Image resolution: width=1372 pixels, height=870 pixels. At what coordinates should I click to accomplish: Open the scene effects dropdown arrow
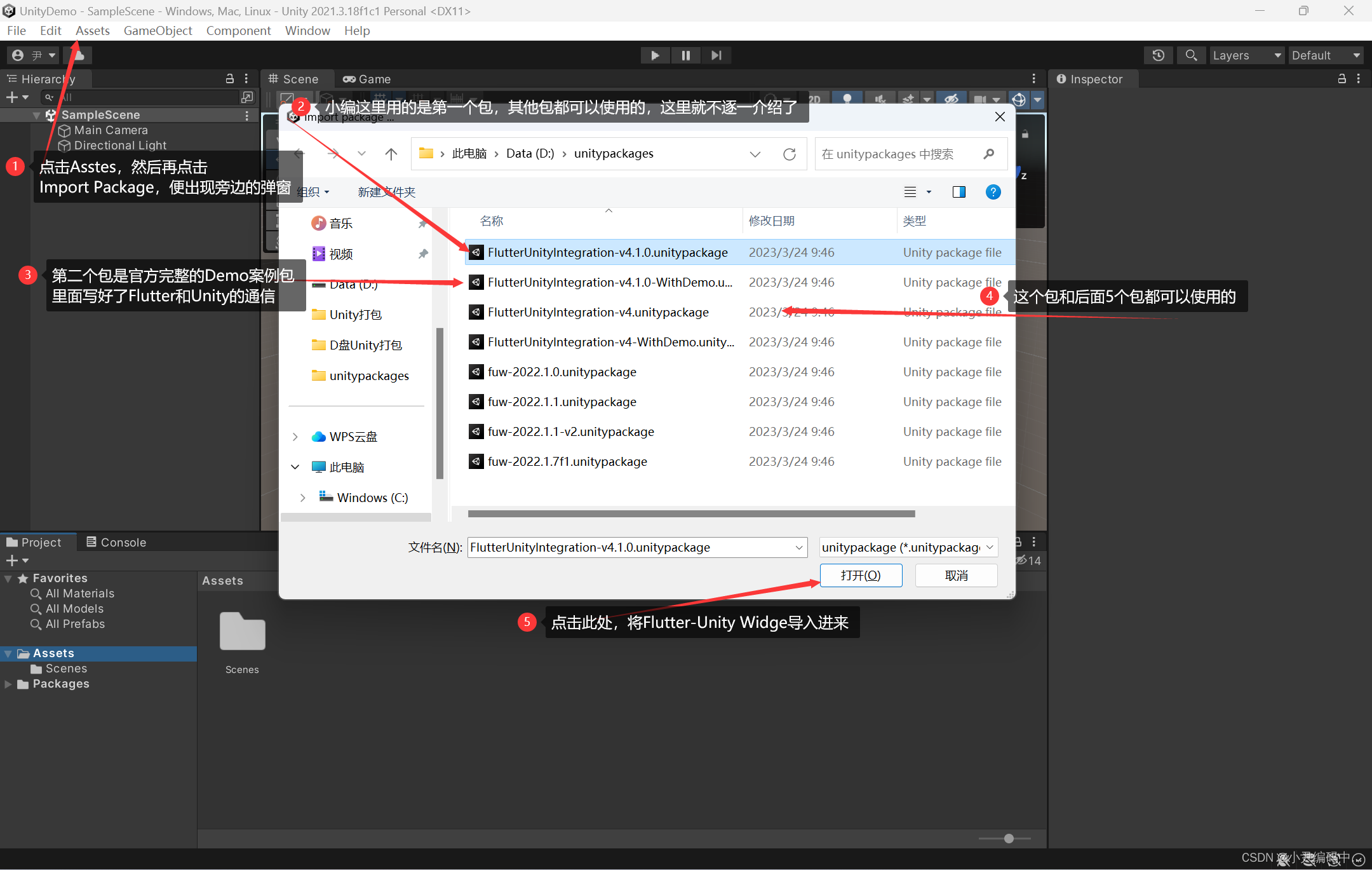click(x=927, y=100)
